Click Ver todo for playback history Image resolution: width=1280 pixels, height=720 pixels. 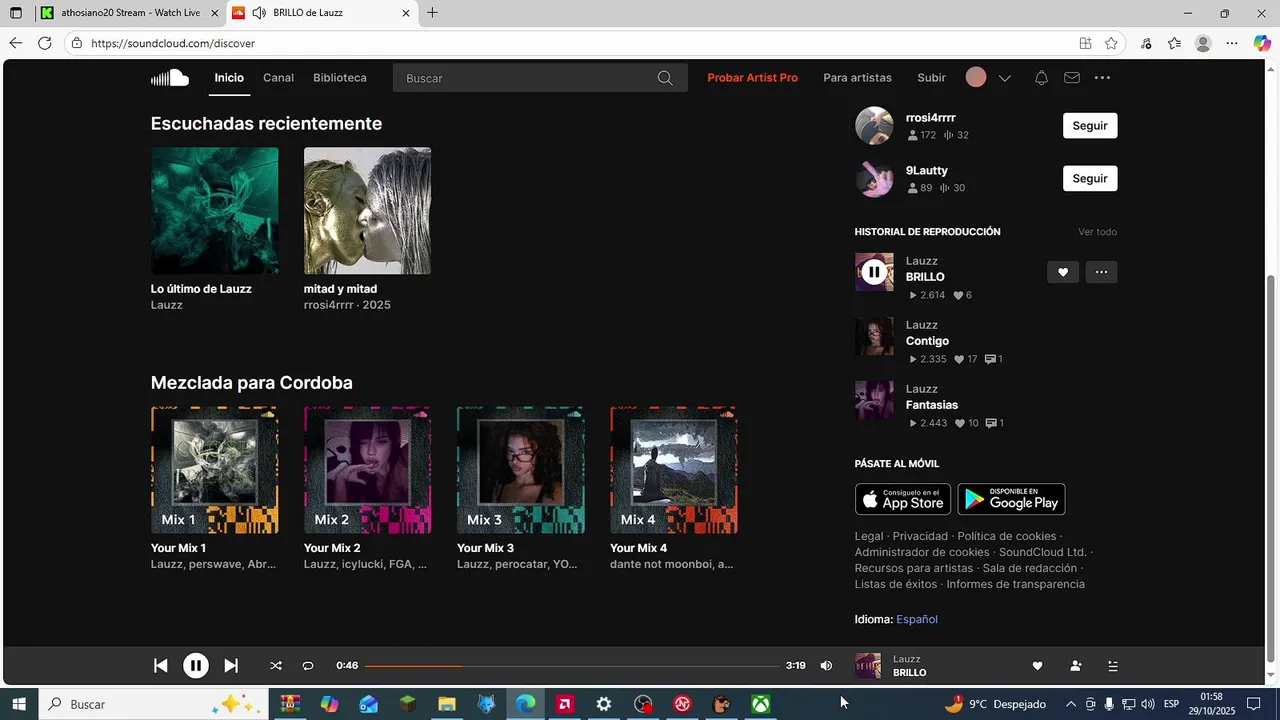(1097, 232)
